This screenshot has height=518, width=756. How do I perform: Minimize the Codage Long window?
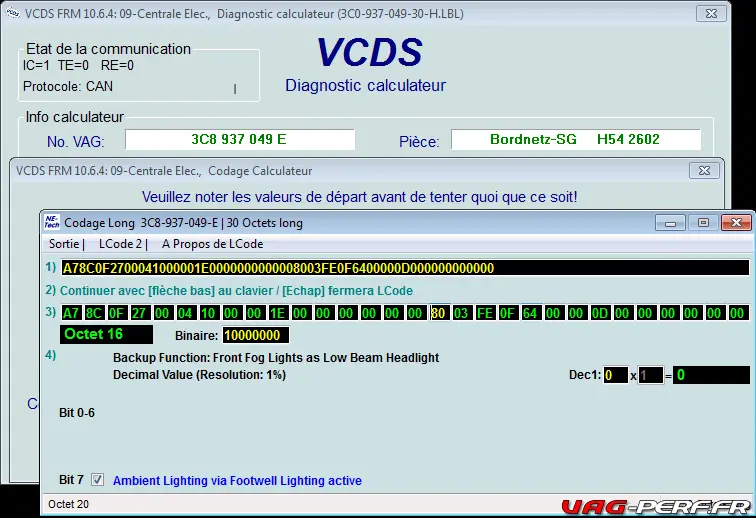click(x=670, y=222)
